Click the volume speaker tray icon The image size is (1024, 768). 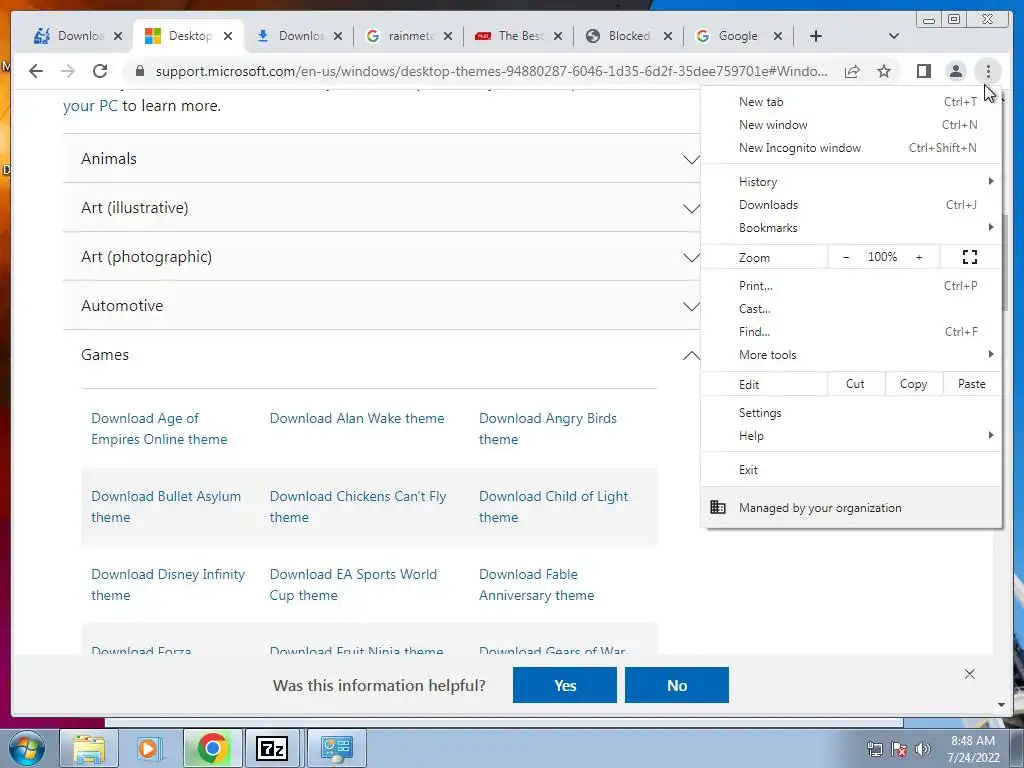pyautogui.click(x=923, y=749)
